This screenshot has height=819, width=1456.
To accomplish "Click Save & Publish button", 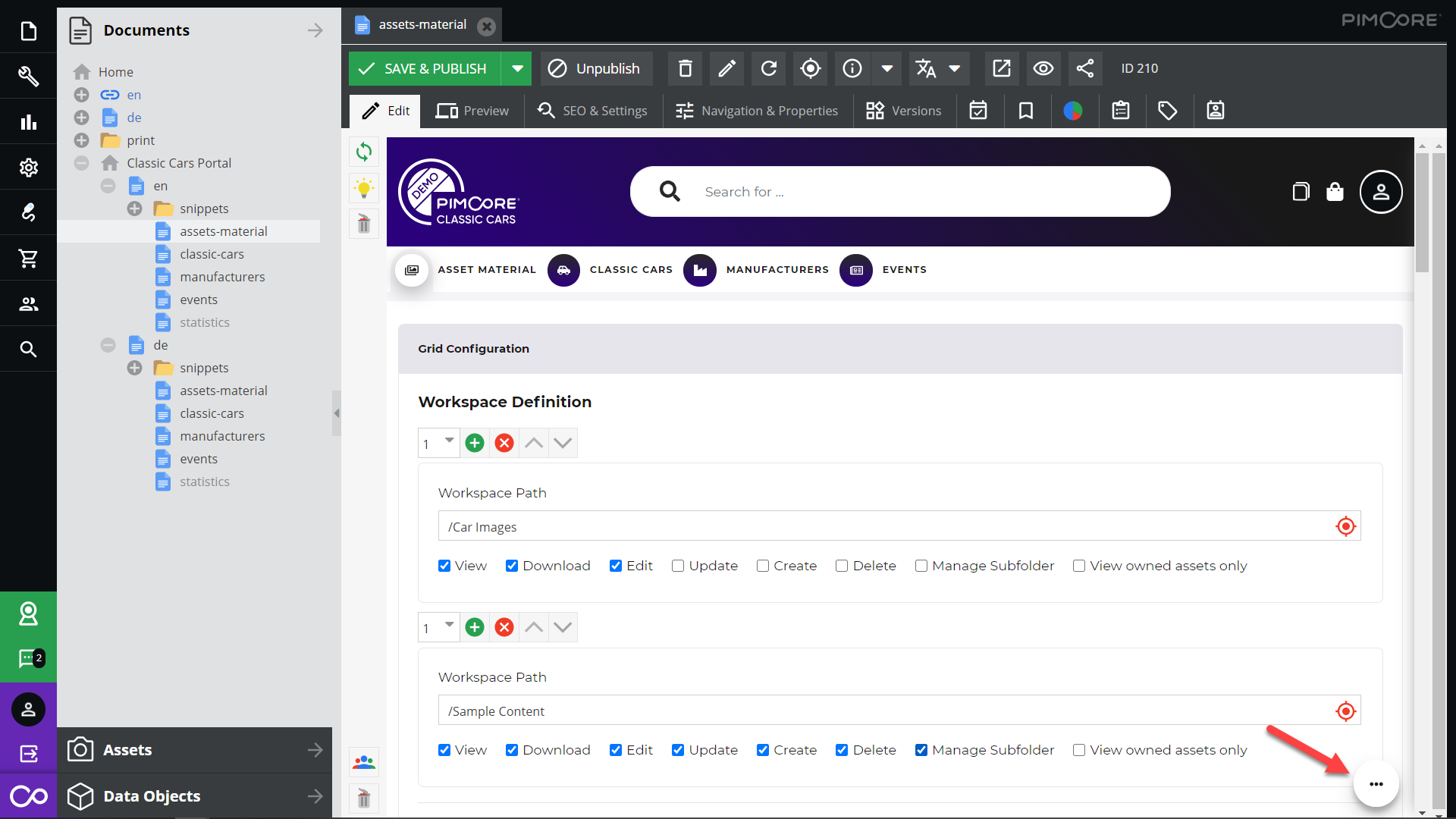I will pos(425,68).
